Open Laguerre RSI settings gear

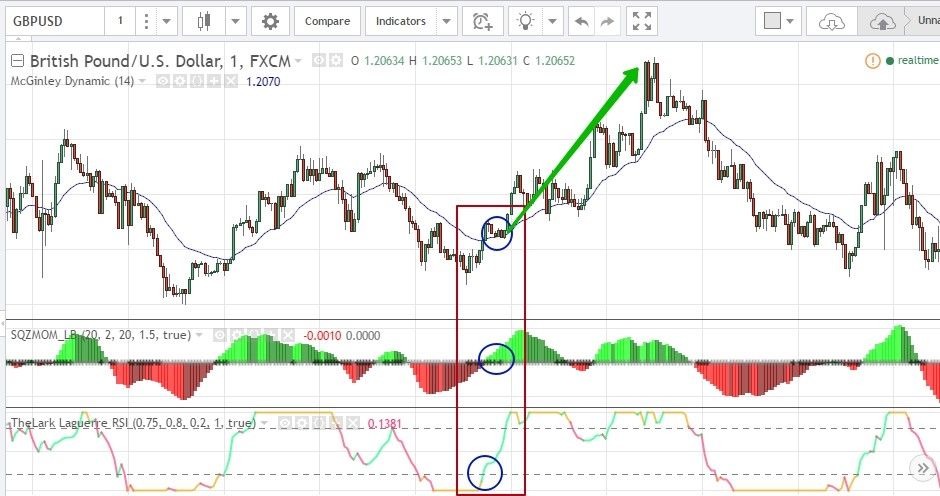[302, 423]
